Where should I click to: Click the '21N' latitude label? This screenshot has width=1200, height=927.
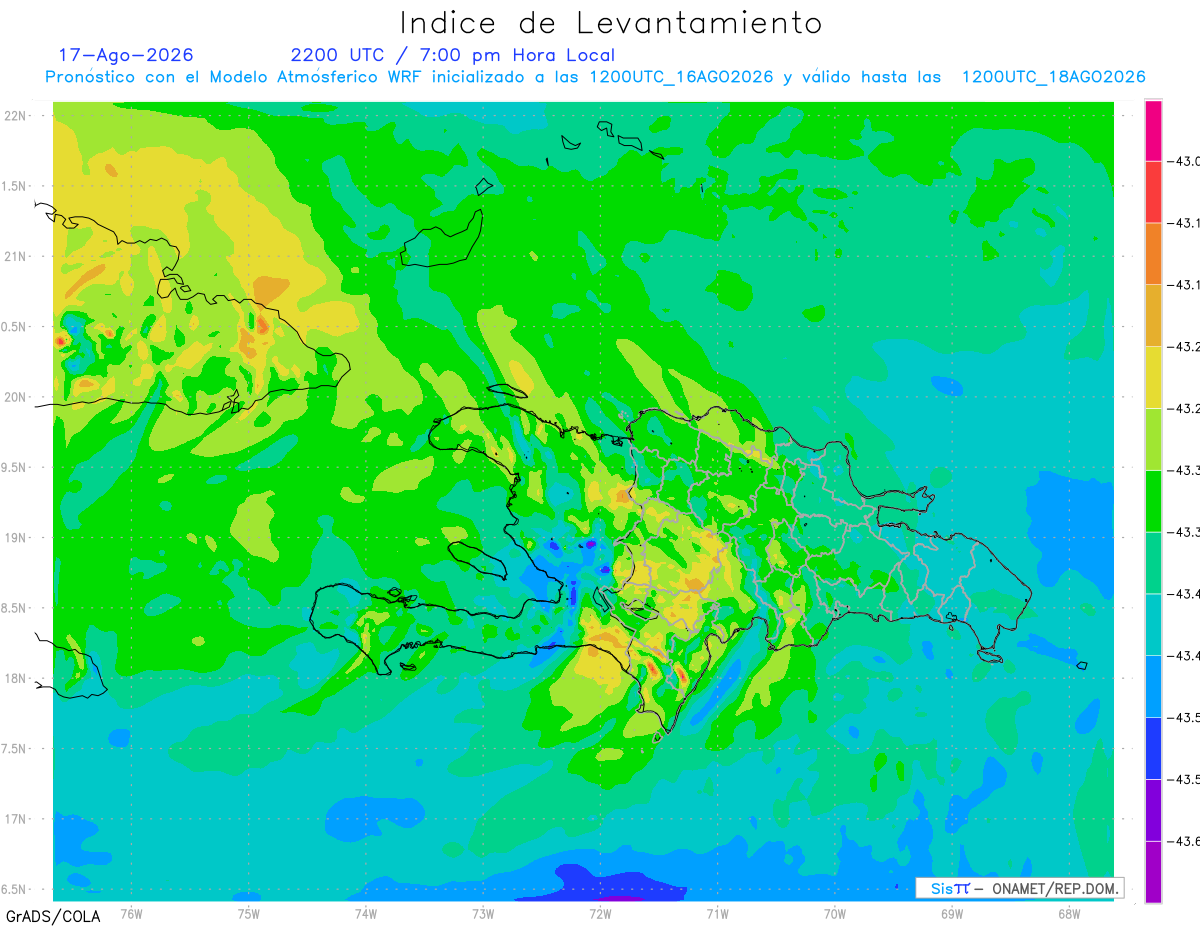(x=15, y=256)
